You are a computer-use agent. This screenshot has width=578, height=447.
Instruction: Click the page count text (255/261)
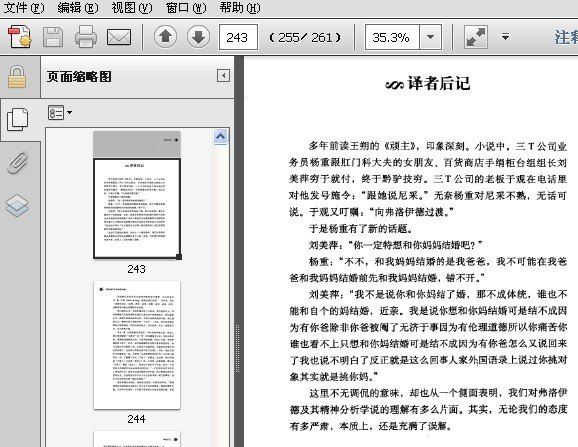tap(305, 37)
